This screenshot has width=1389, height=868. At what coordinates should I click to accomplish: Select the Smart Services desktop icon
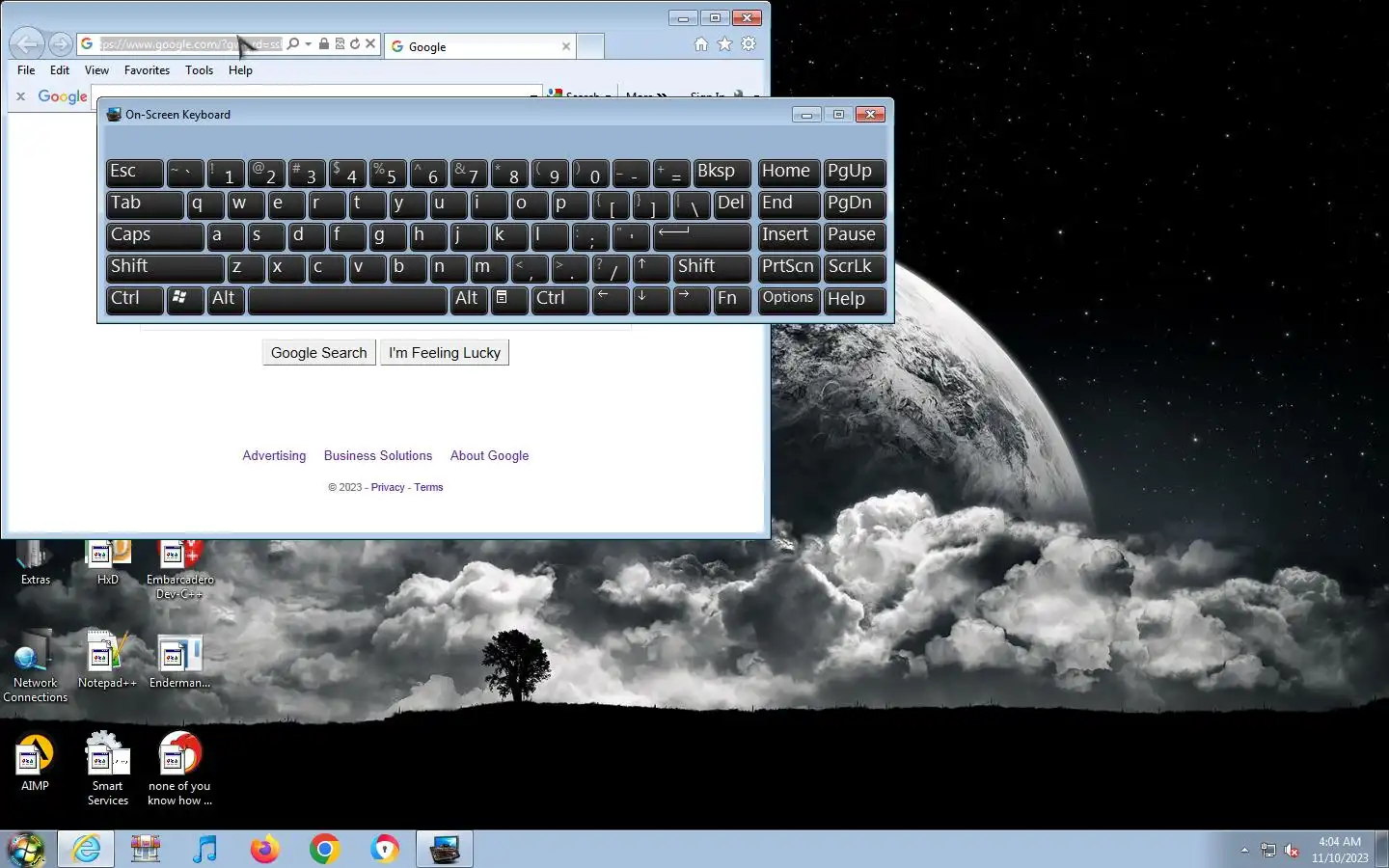coord(107,769)
